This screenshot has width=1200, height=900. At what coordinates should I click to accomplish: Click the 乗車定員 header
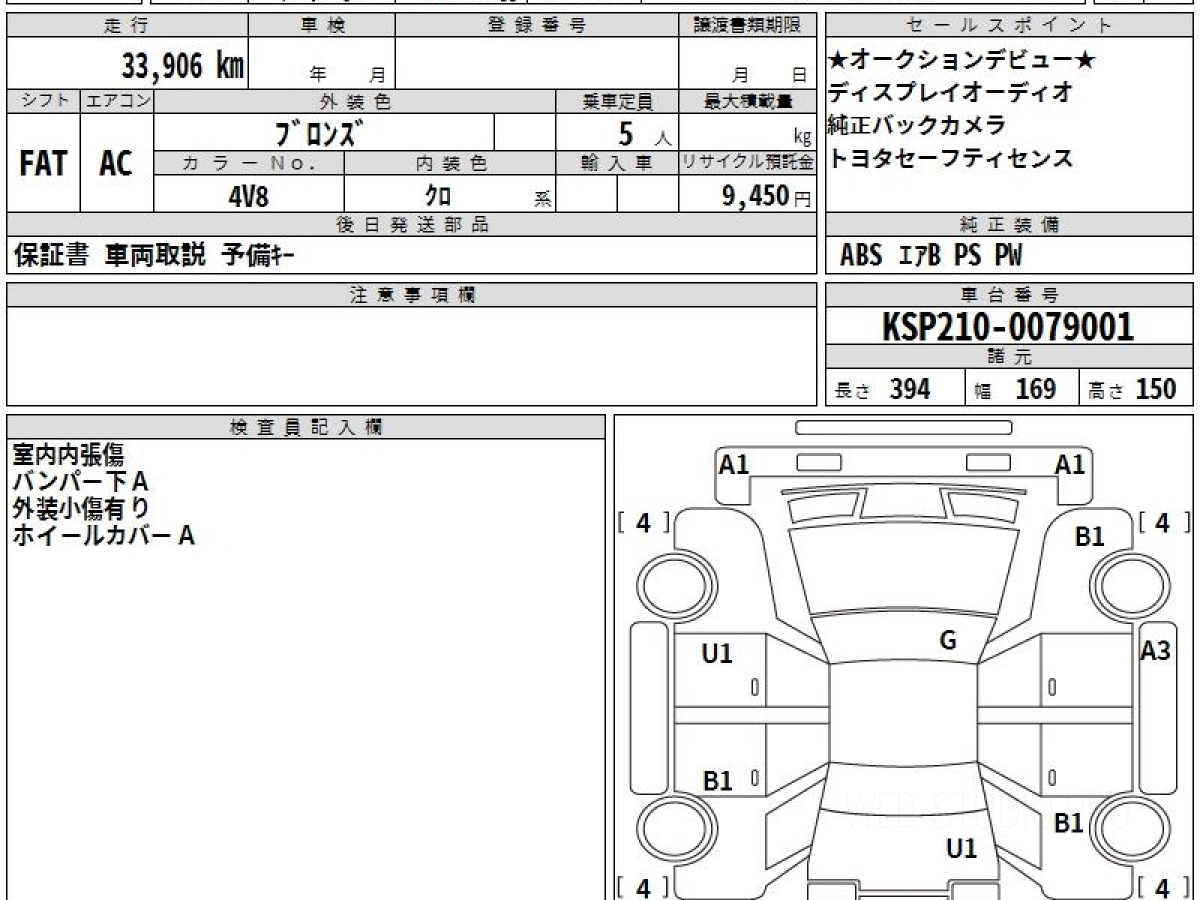click(x=617, y=101)
